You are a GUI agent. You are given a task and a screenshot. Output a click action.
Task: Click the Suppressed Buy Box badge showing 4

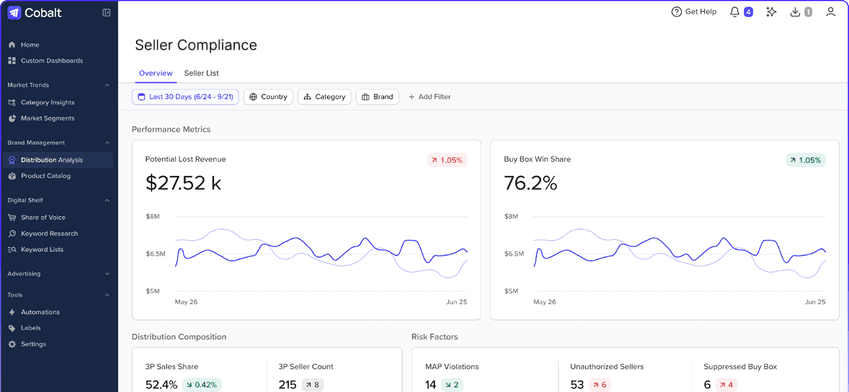coord(727,385)
